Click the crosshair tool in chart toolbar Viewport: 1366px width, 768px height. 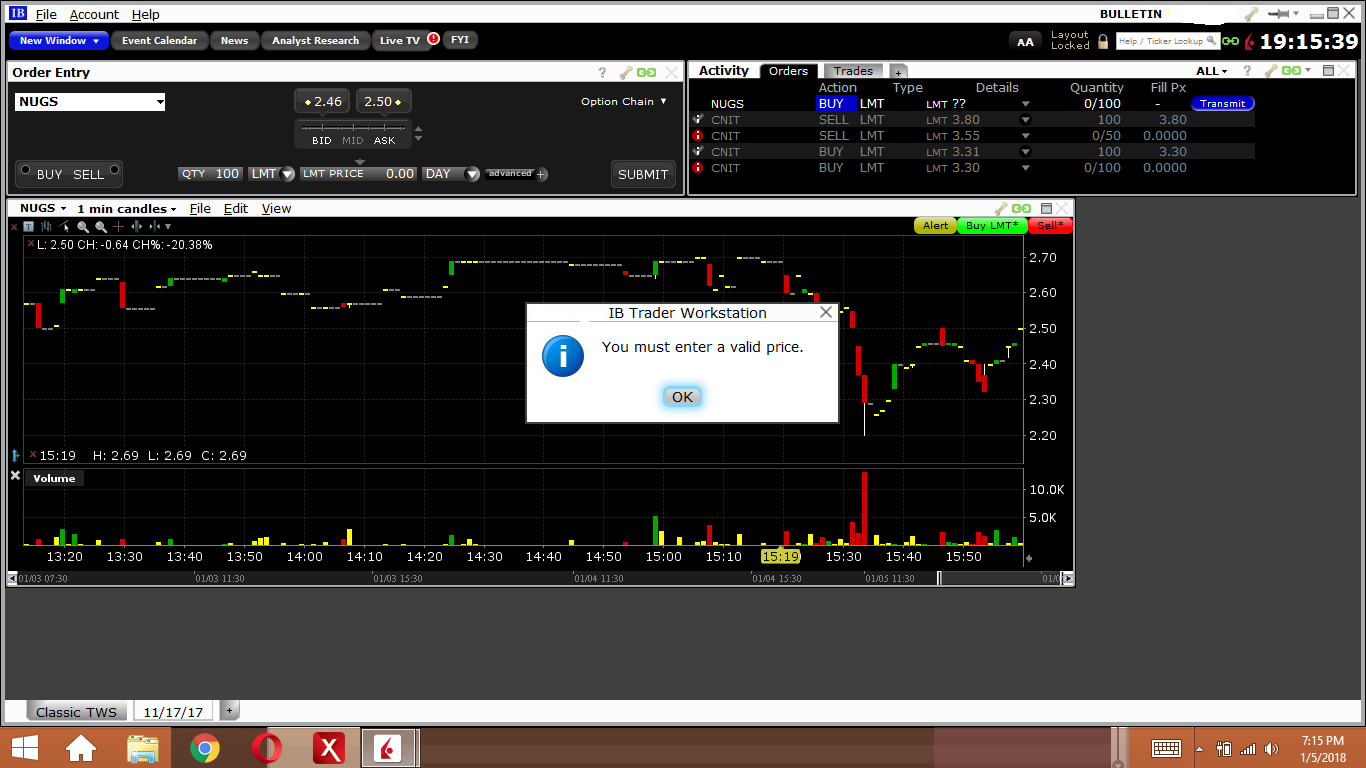tap(118, 227)
